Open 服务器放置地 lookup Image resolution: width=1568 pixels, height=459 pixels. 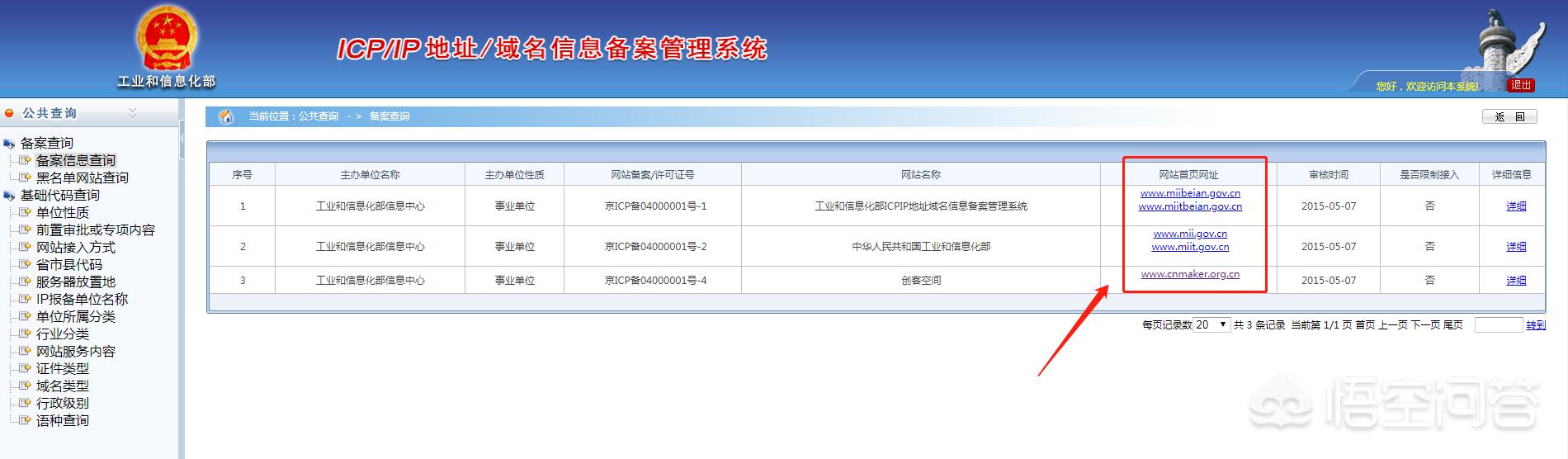(x=75, y=282)
